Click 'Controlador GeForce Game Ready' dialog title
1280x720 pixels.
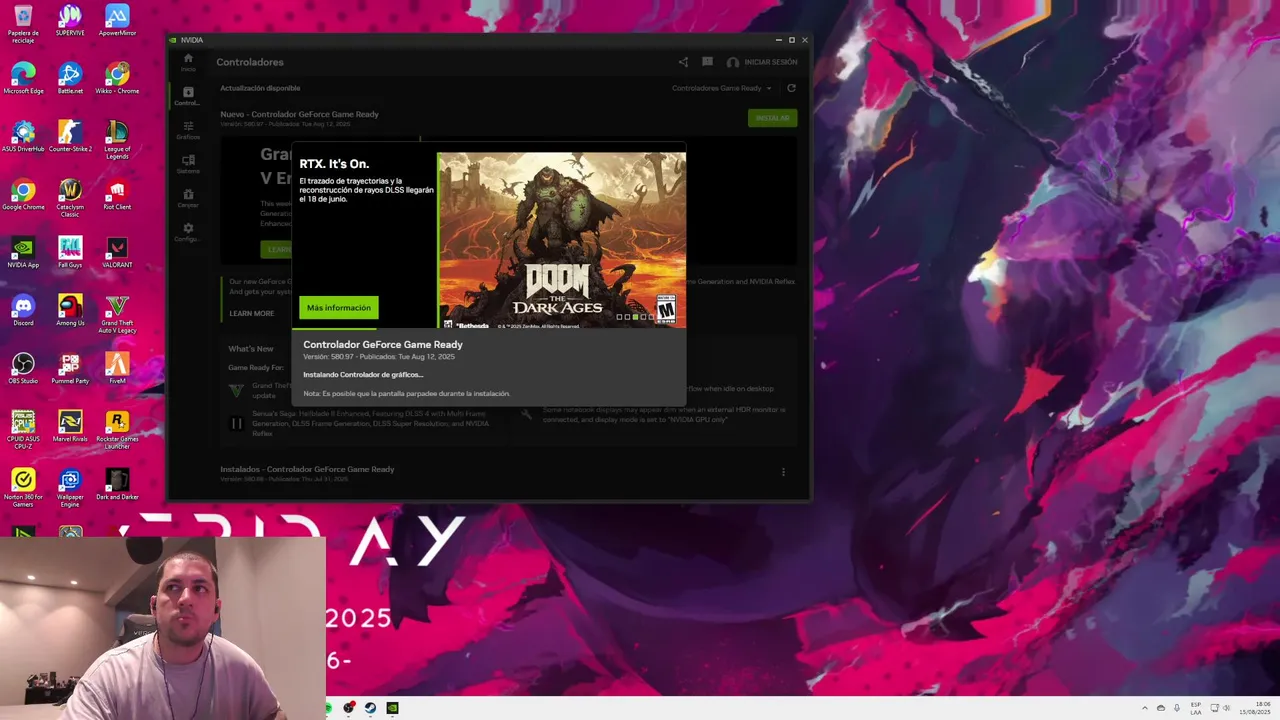(383, 345)
